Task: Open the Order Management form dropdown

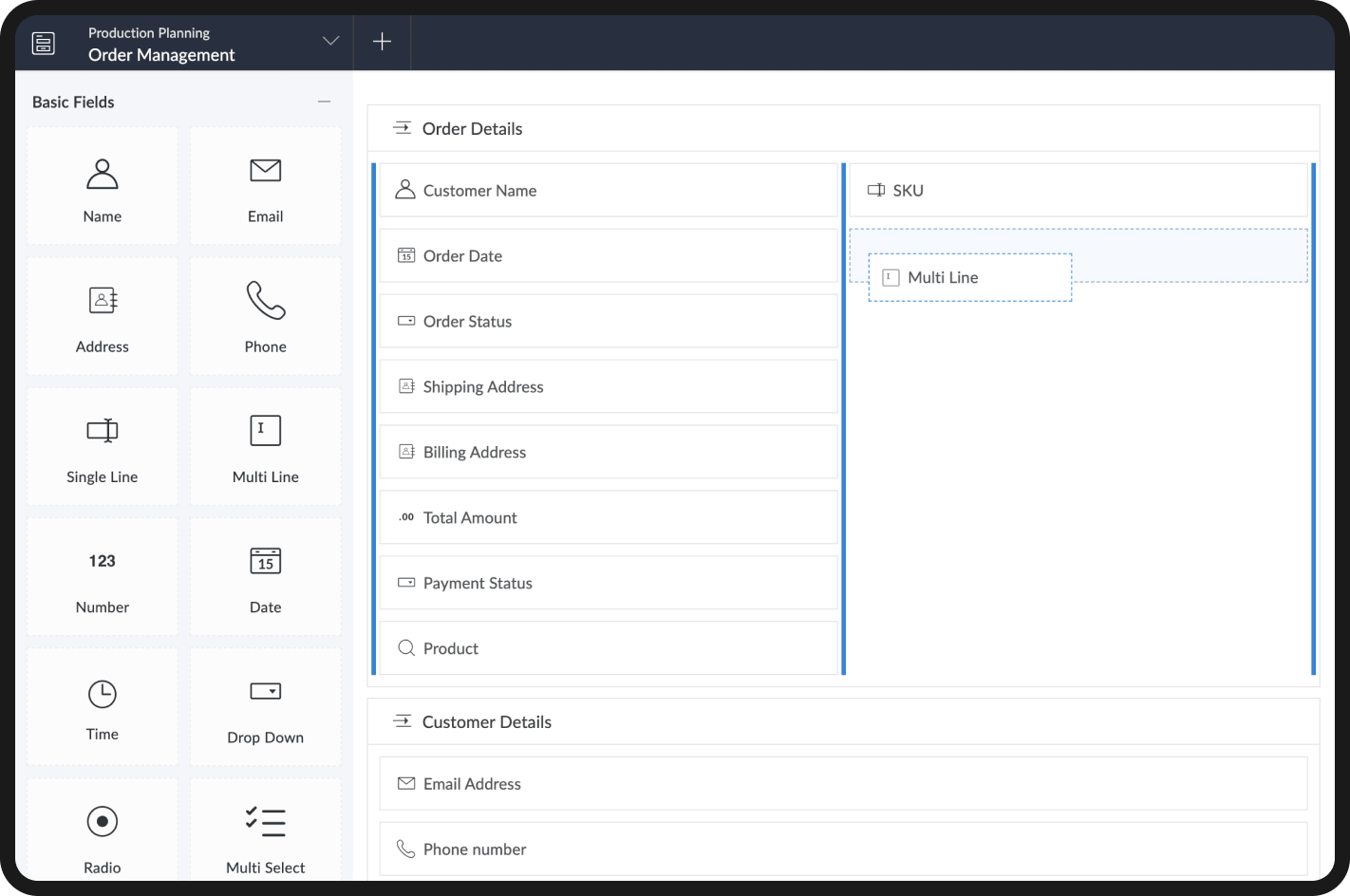Action: click(x=330, y=41)
